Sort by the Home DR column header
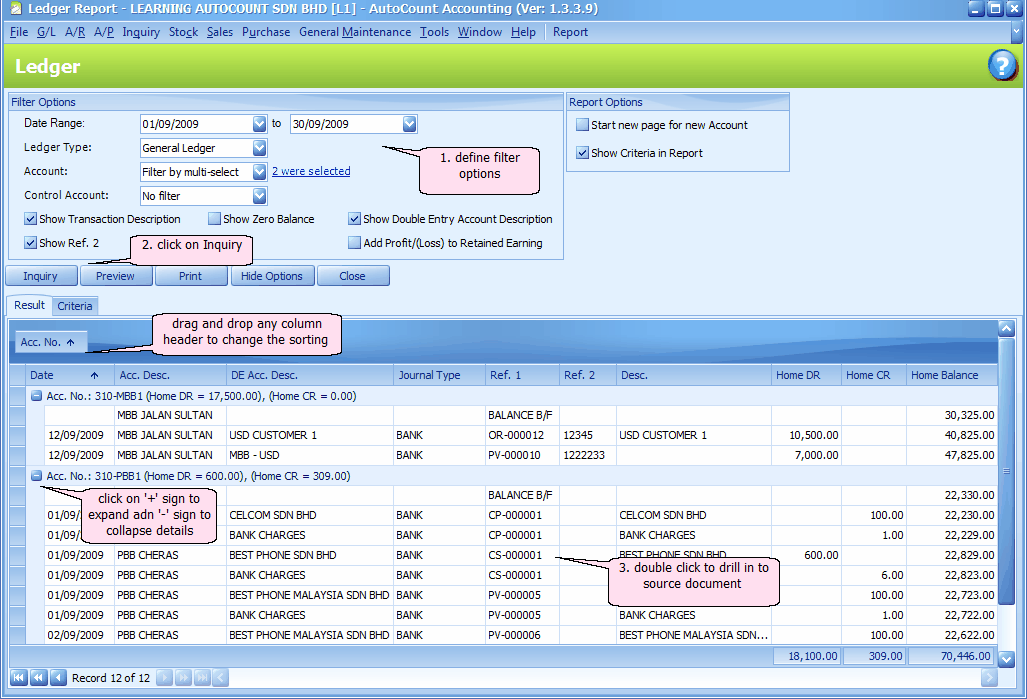 [x=806, y=375]
